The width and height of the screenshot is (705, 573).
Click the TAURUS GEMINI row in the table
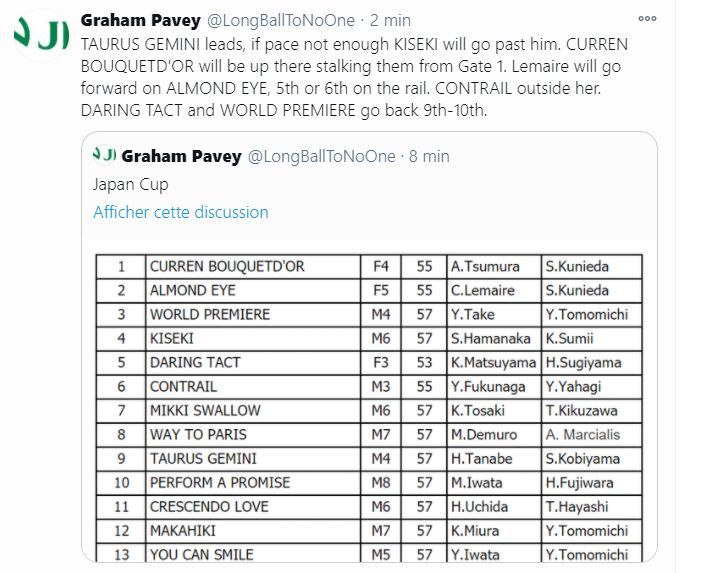pos(369,459)
